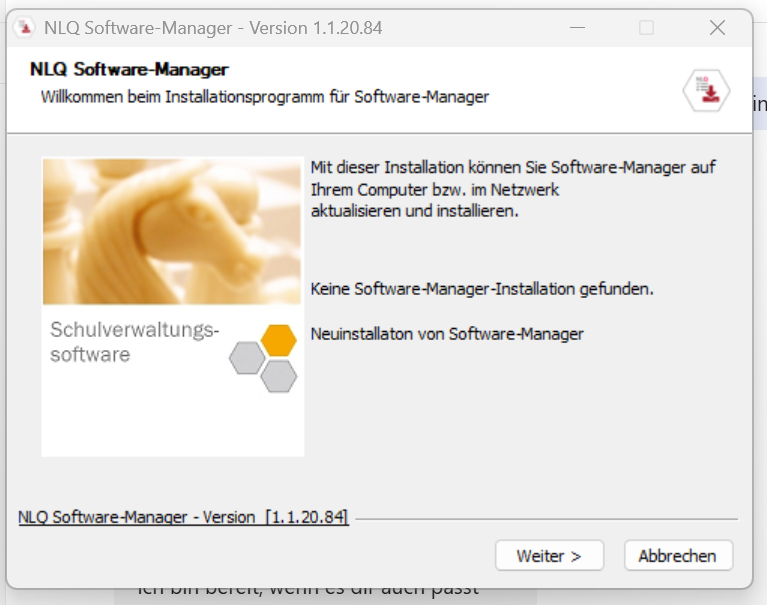The height and width of the screenshot is (605, 767).
Task: Minimize the installer window
Action: [x=576, y=28]
